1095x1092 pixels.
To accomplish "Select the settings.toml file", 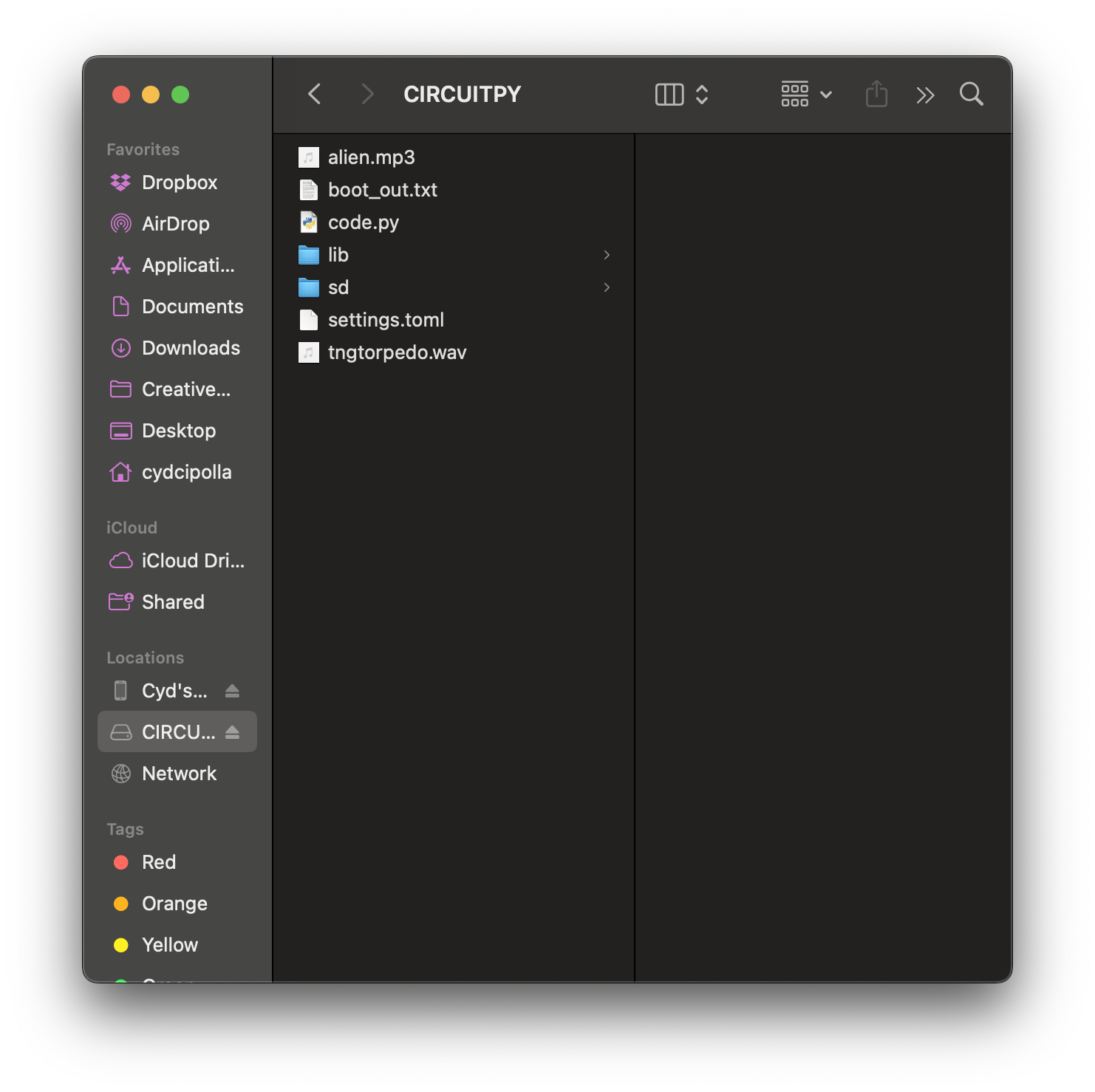I will [386, 320].
